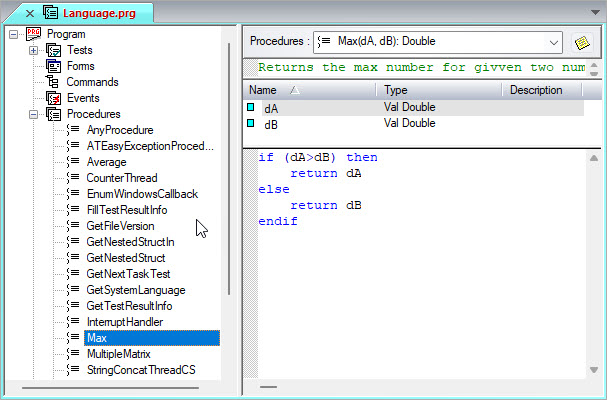Screen dimensions: 607x400
Task: Click the Type column header
Action: [x=438, y=90]
